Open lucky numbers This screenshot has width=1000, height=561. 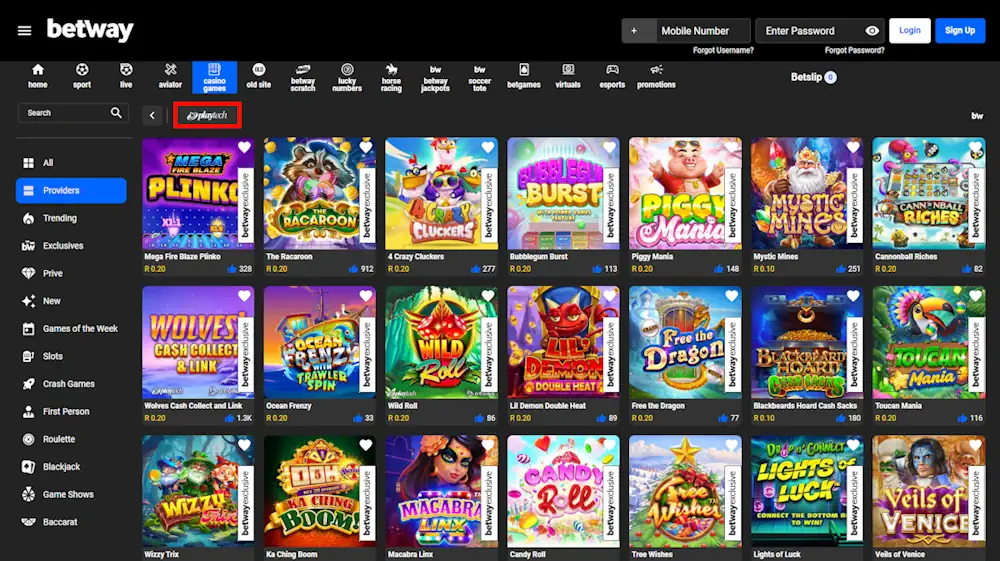click(347, 78)
